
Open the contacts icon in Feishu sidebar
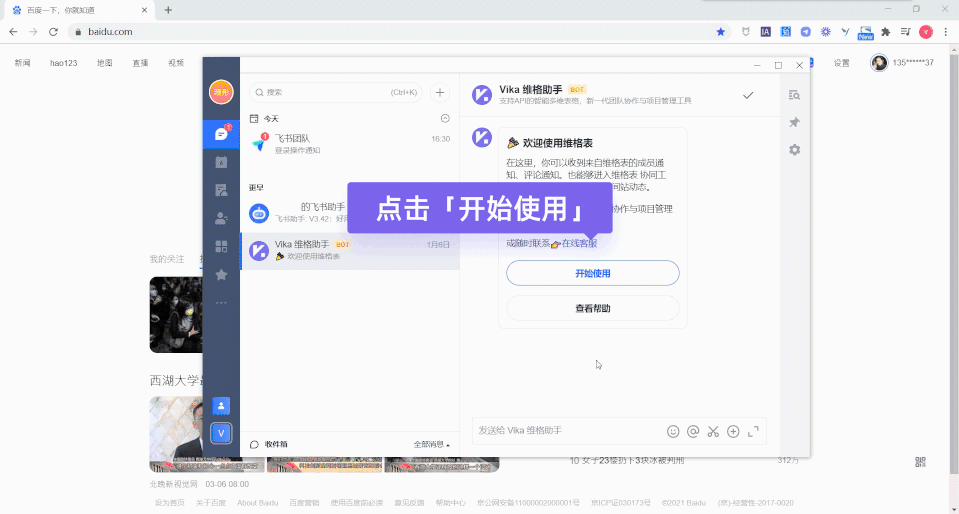(221, 218)
